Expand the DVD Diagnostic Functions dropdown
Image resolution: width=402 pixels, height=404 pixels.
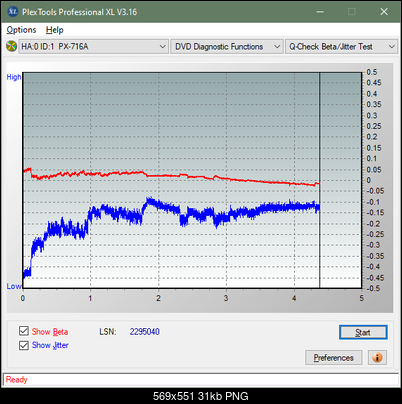227,46
